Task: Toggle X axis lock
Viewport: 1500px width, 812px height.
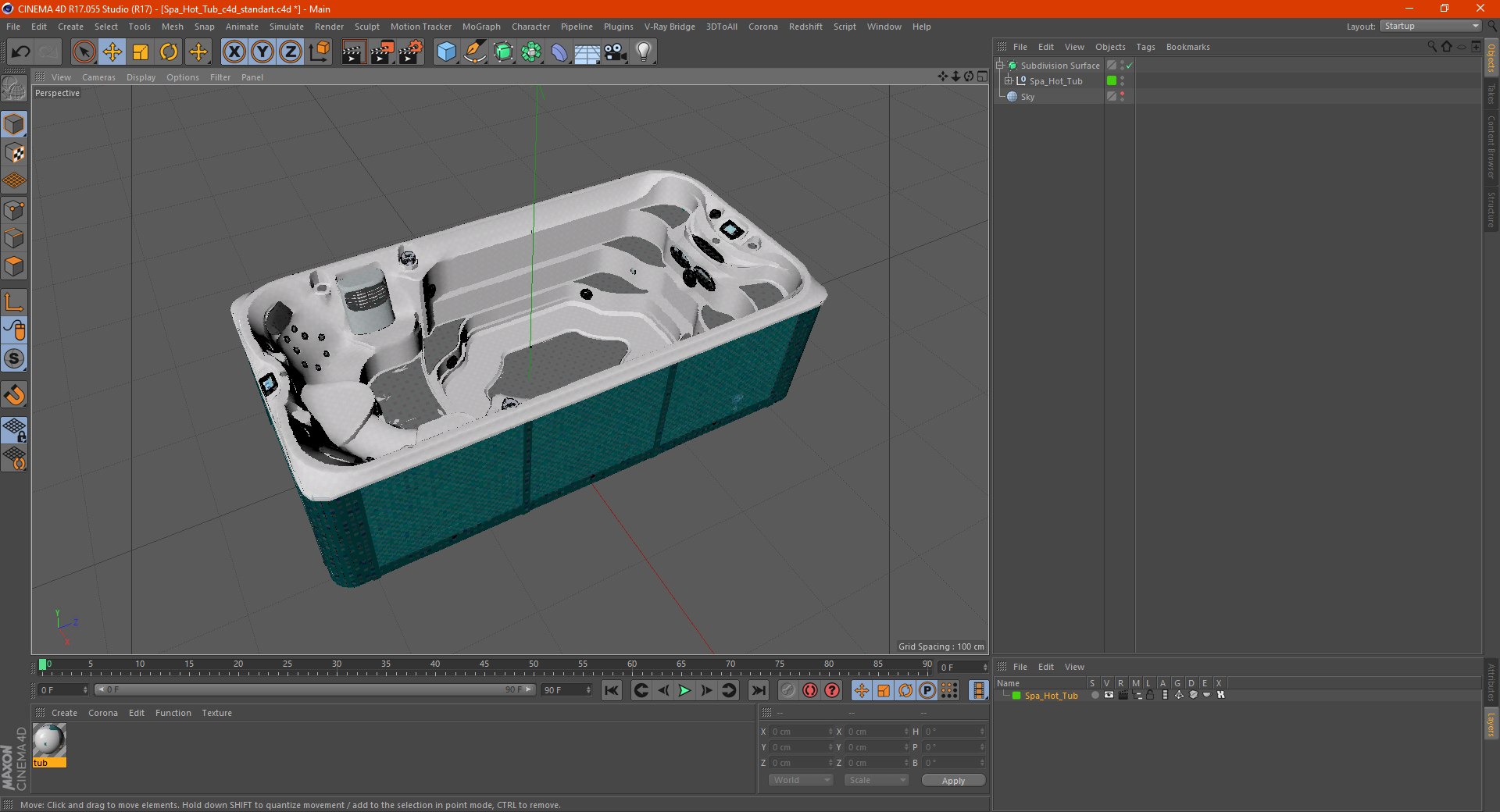Action: coord(234,52)
